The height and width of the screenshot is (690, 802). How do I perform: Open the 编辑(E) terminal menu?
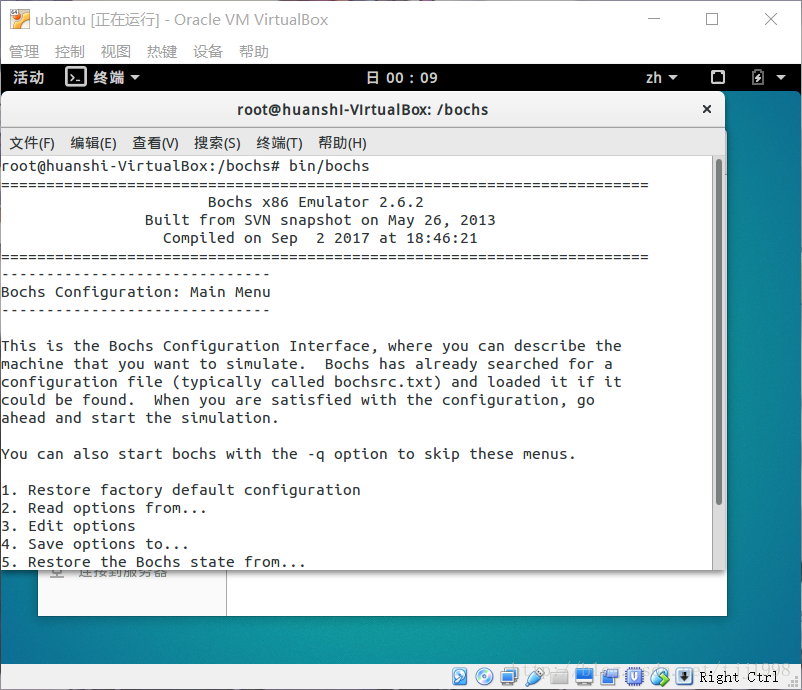pyautogui.click(x=94, y=143)
